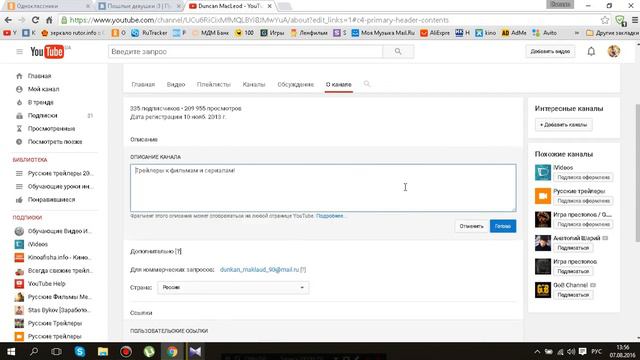Click the YouTube logo
Viewport: 640px width, 360px height.
click(47, 52)
